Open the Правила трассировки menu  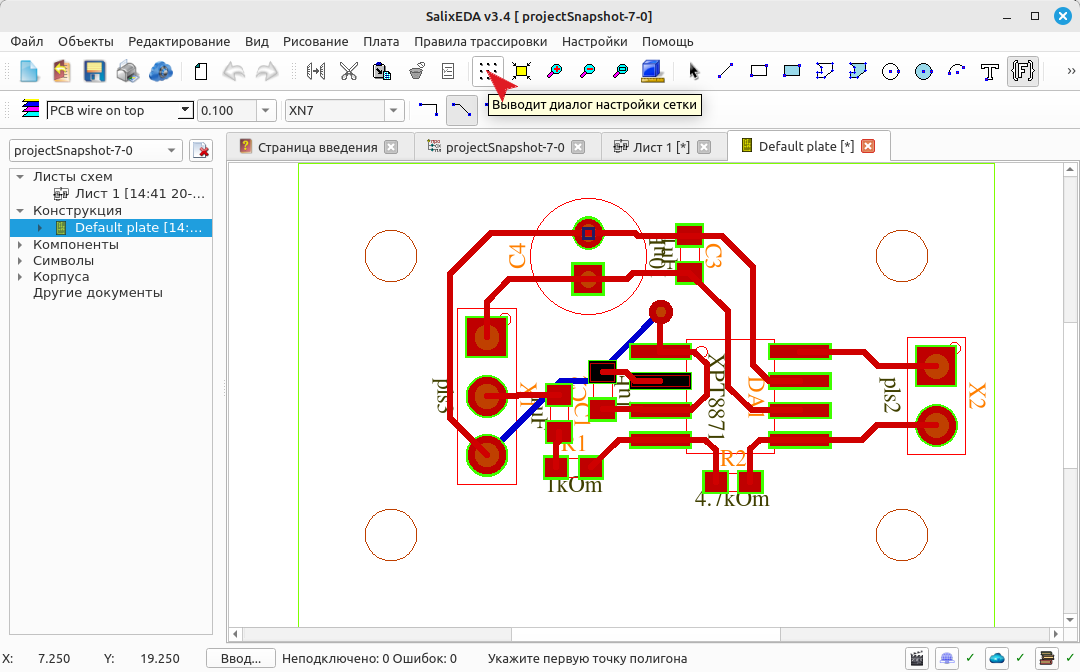480,41
